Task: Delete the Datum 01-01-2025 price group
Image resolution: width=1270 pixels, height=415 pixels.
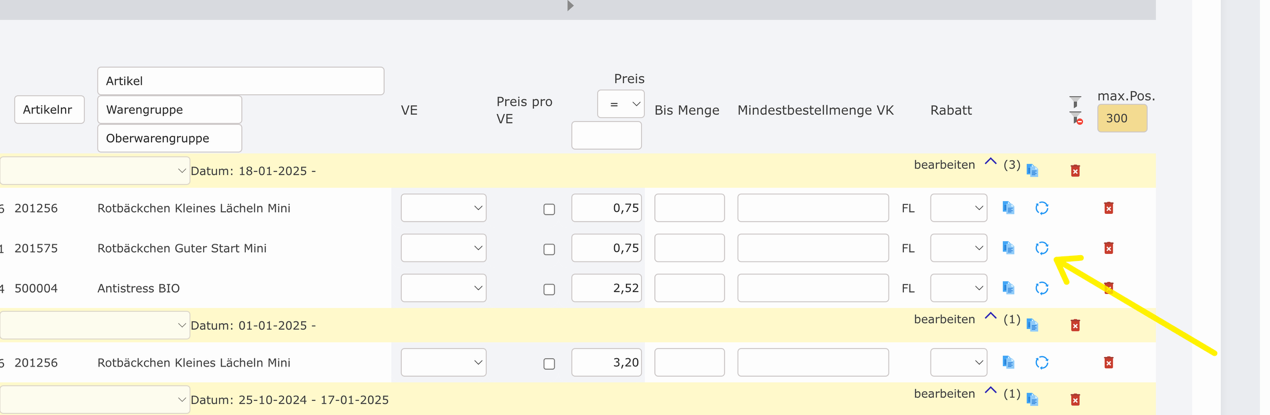Action: [1075, 325]
